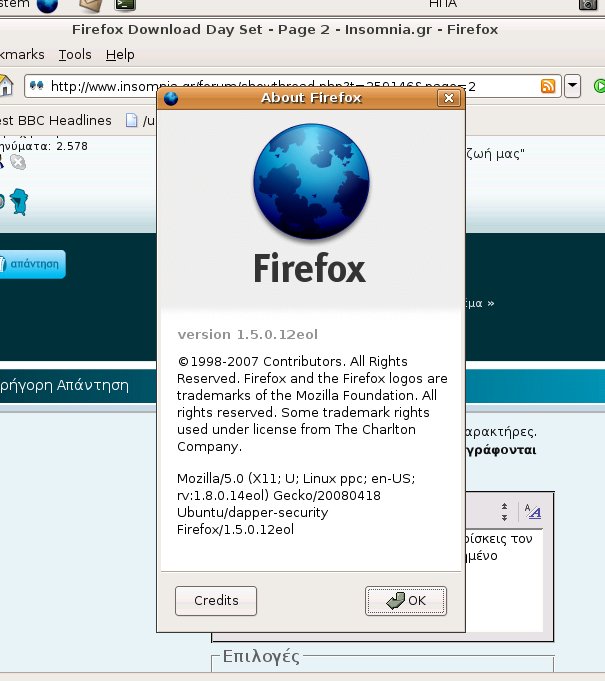Launch the terminal icon in top panel
The width and height of the screenshot is (605, 681).
(125, 5)
